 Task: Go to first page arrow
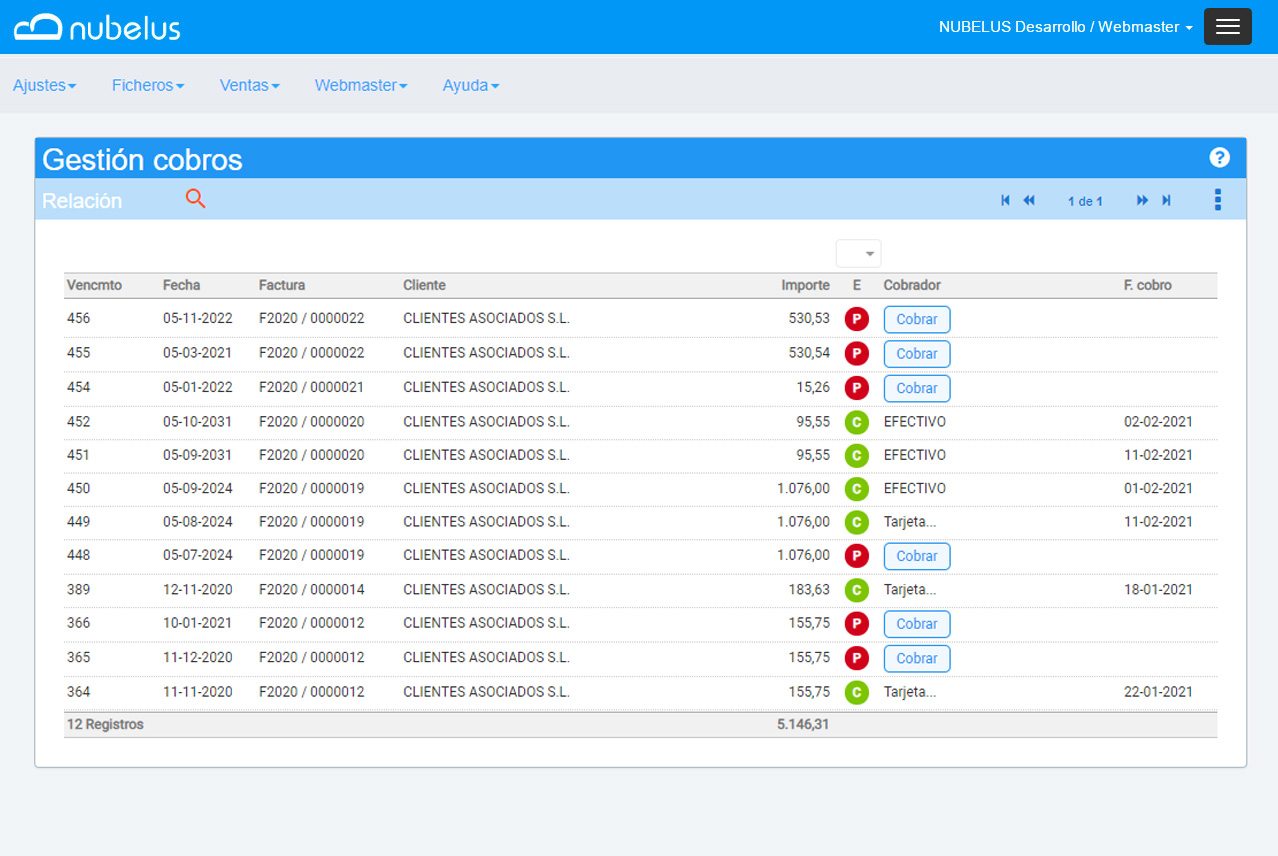(x=1005, y=201)
